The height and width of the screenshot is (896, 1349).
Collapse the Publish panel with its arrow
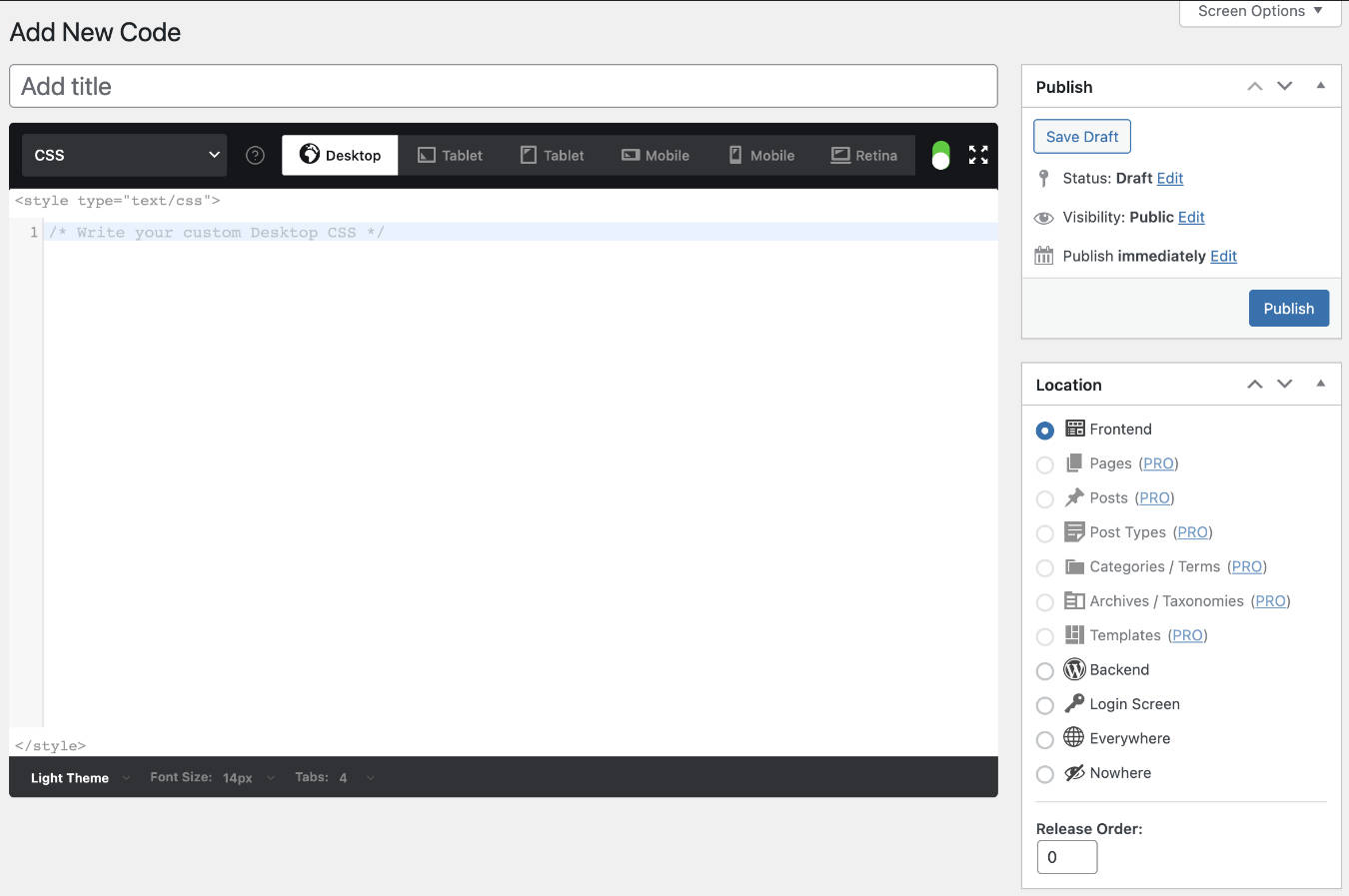click(x=1321, y=86)
